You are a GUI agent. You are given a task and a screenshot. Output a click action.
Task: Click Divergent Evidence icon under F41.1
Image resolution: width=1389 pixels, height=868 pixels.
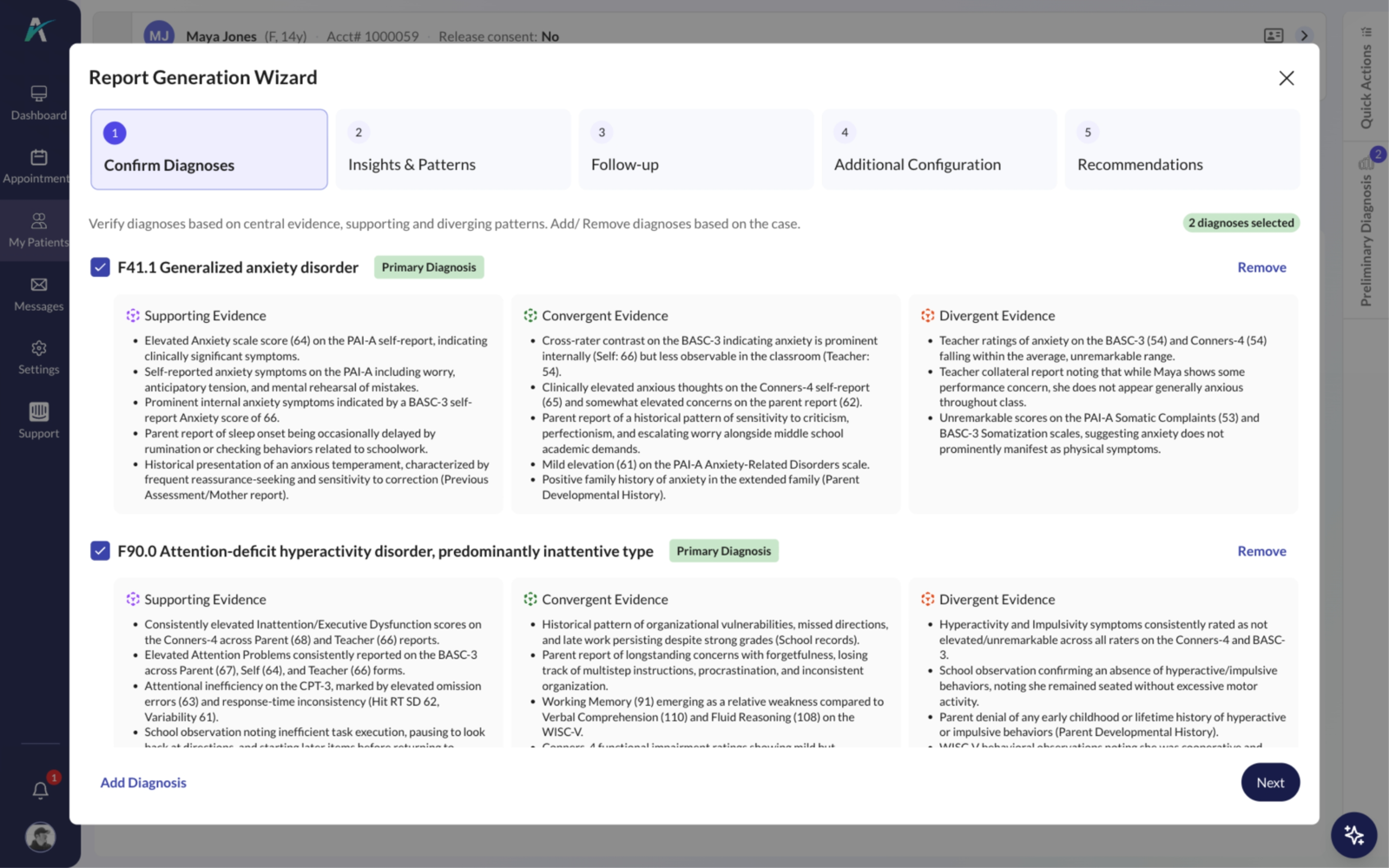[x=928, y=316]
